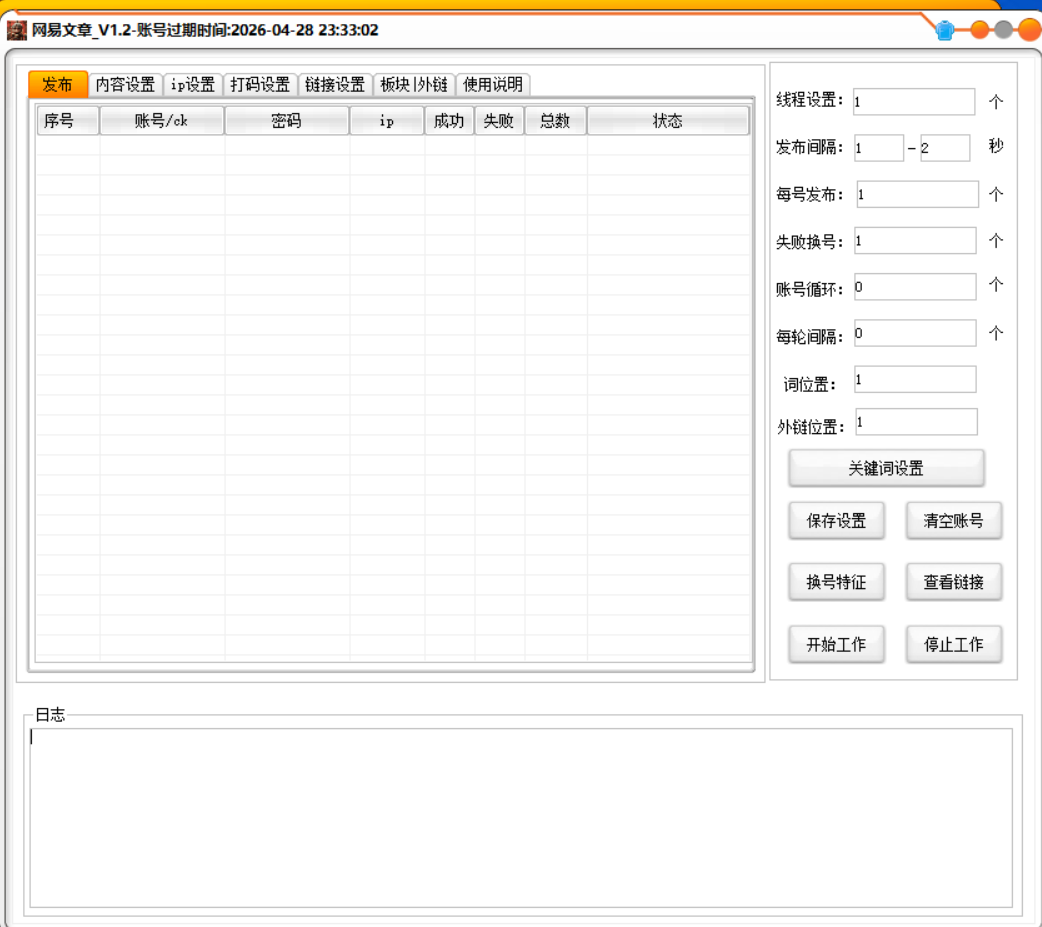This screenshot has width=1042, height=927.
Task: Focus the 词位置 input field
Action: point(915,379)
